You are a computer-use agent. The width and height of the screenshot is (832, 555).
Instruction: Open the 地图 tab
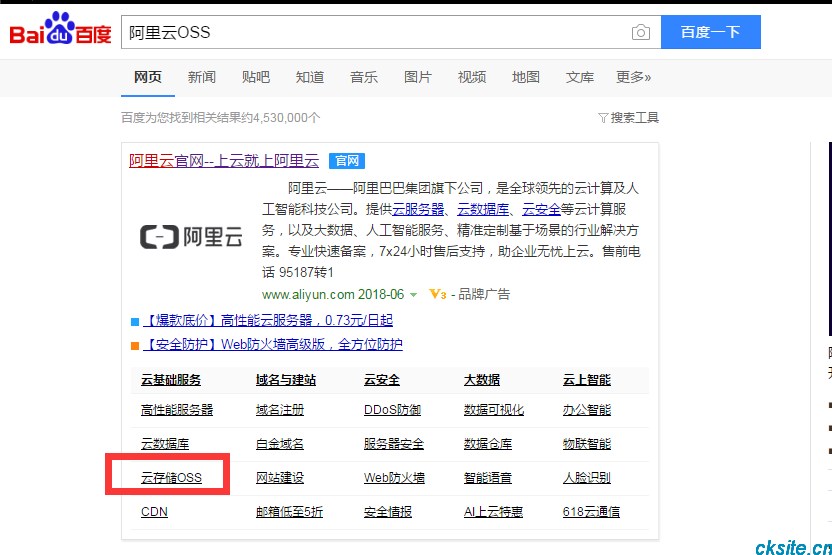coord(526,77)
